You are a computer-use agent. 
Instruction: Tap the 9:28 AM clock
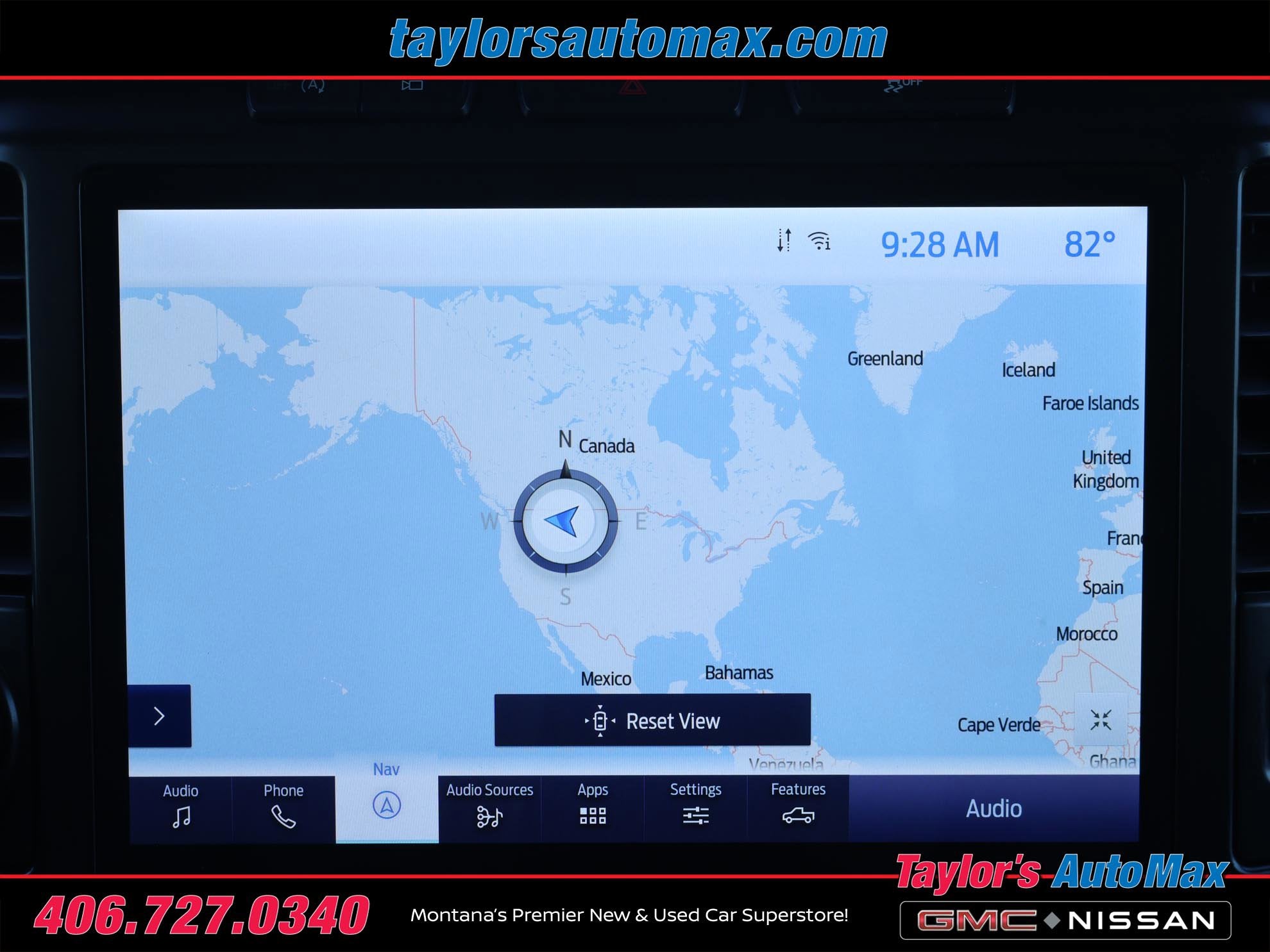[940, 245]
